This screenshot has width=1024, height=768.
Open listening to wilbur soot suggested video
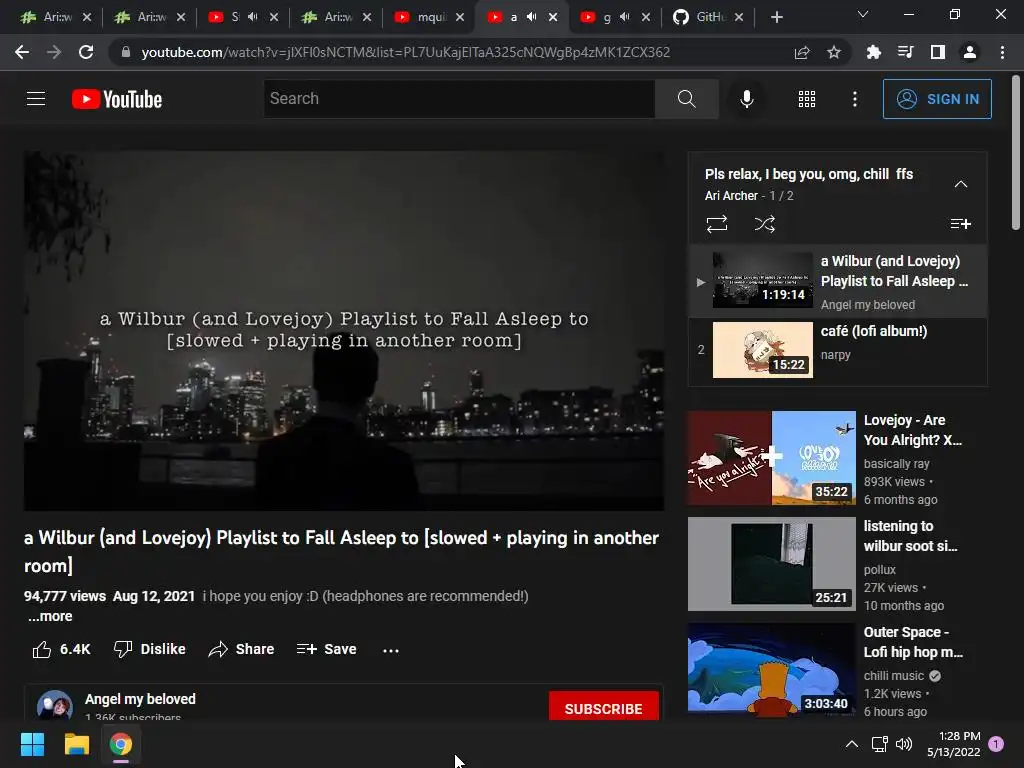tap(910, 536)
